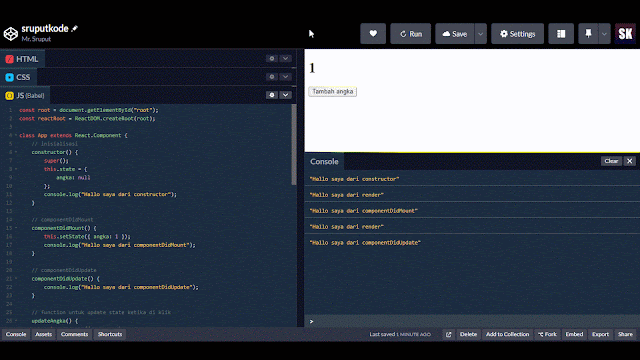The image size is (640, 360).
Task: Click the Tambah angka button in preview
Action: point(332,91)
